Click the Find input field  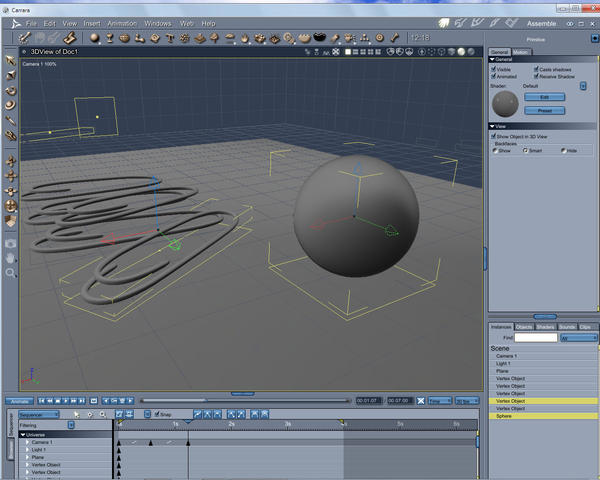(536, 338)
